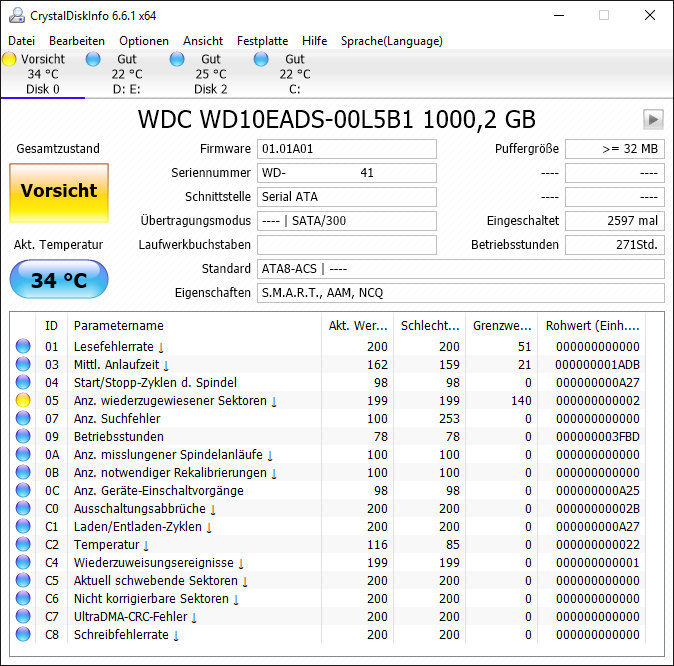Click the Parametername column header
The width and height of the screenshot is (674, 666).
pyautogui.click(x=194, y=325)
